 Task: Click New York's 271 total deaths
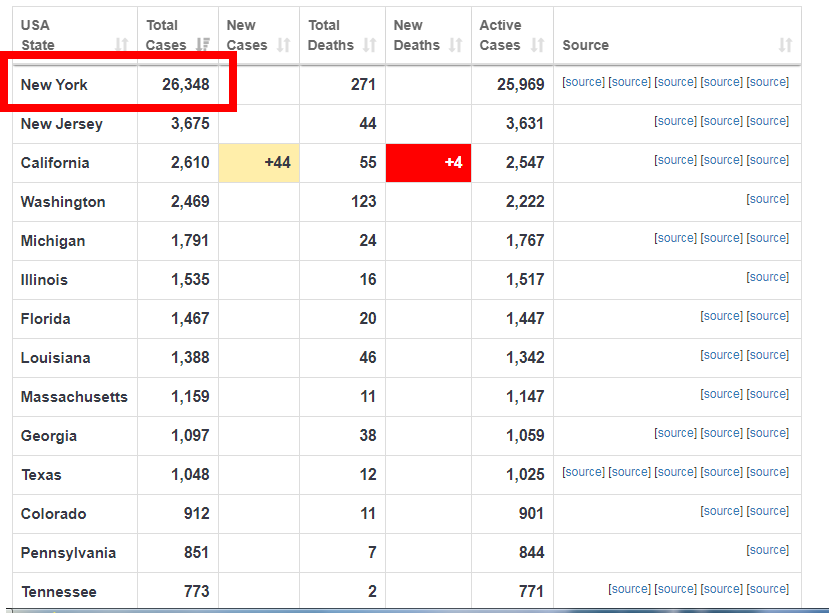click(x=363, y=85)
